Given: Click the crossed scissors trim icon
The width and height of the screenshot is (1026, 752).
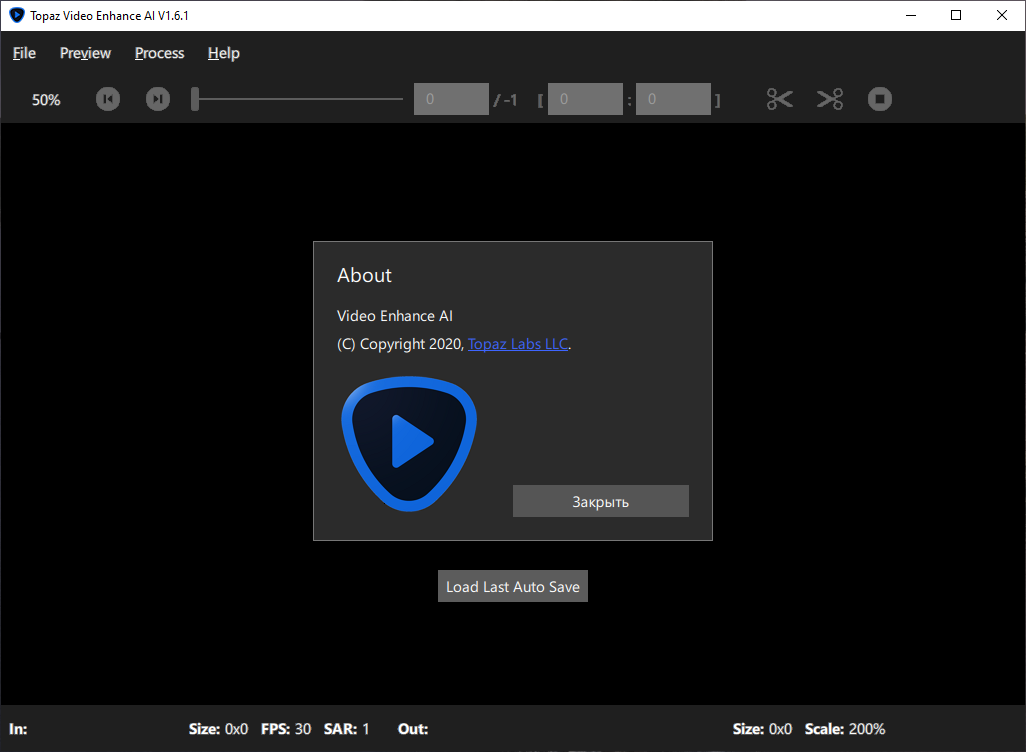Looking at the screenshot, I should pos(830,99).
